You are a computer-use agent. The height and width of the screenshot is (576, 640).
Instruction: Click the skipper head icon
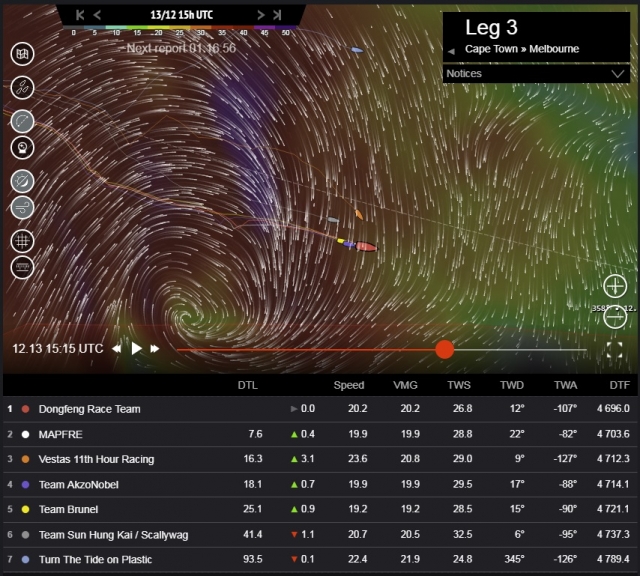pos(22,147)
